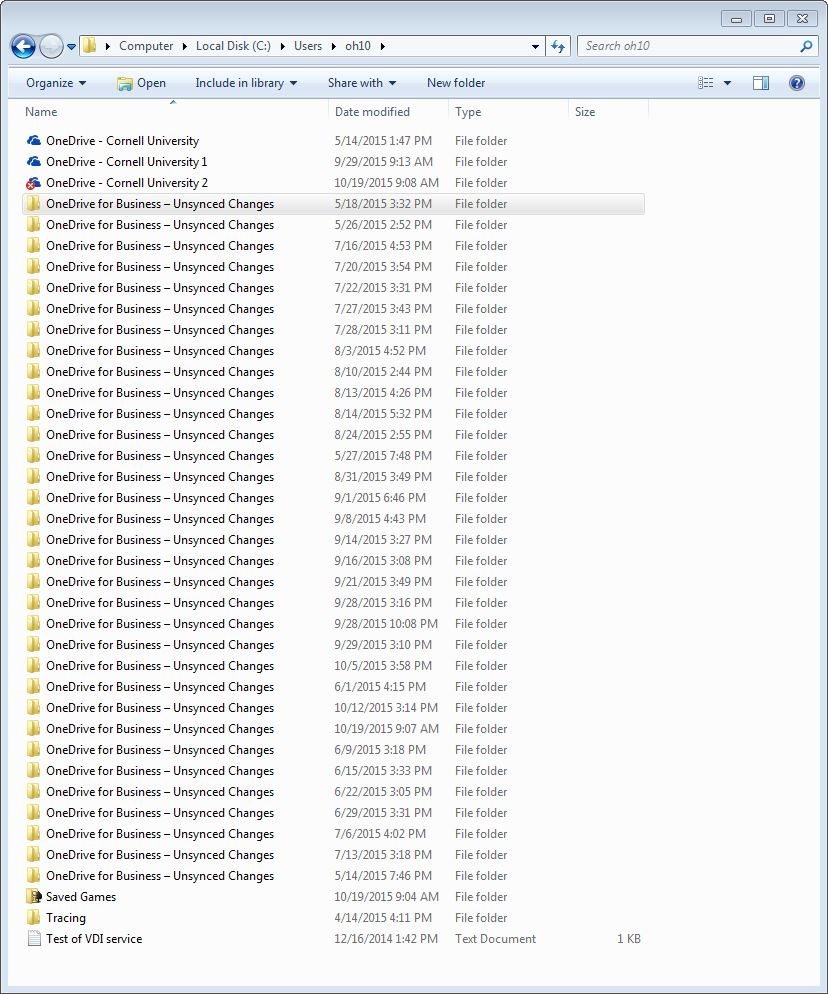Click the date 8/31/2015 3:49 PM
The image size is (828, 994).
(383, 476)
